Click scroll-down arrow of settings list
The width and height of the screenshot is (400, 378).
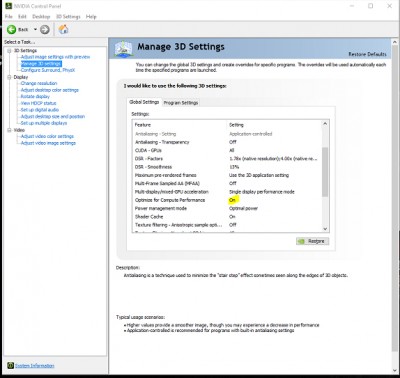pyautogui.click(x=325, y=229)
